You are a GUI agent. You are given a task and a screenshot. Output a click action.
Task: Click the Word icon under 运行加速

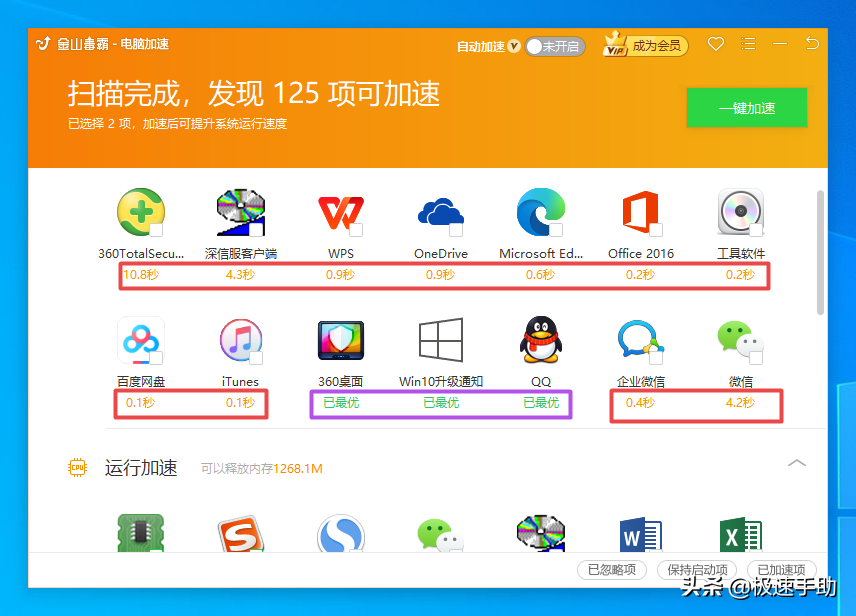(640, 535)
